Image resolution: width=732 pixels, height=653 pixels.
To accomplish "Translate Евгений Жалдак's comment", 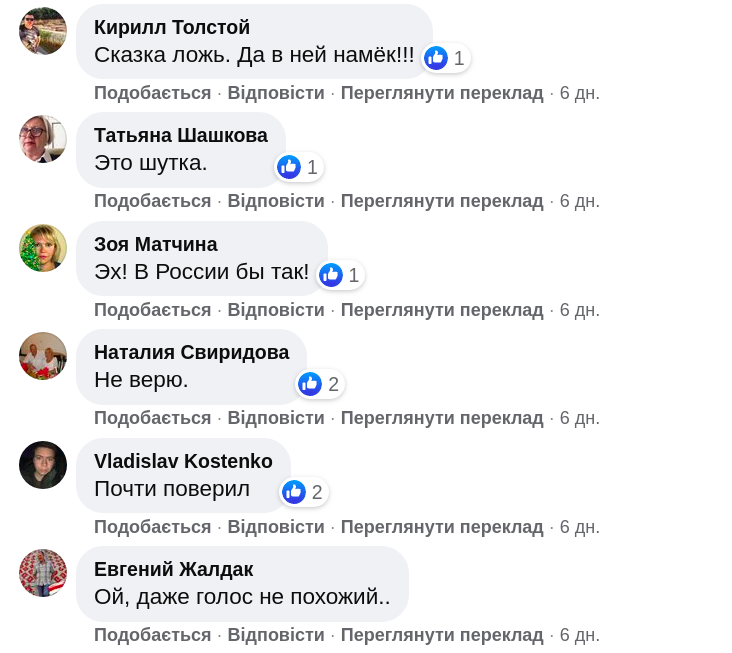I will (x=442, y=635).
